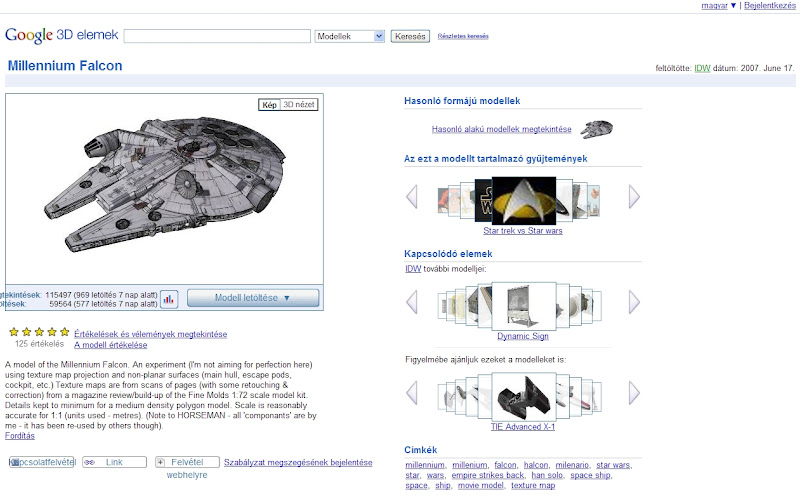Click the empire strikes back tag
The width and height of the screenshot is (800, 504).
[488, 475]
